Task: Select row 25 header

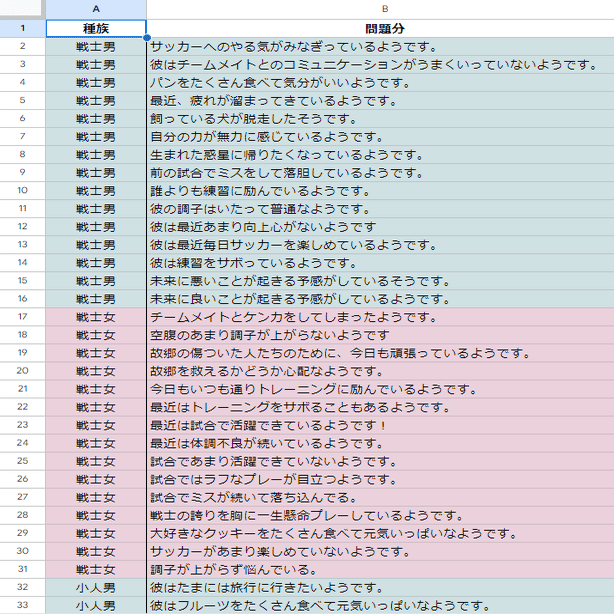Action: 23,461
